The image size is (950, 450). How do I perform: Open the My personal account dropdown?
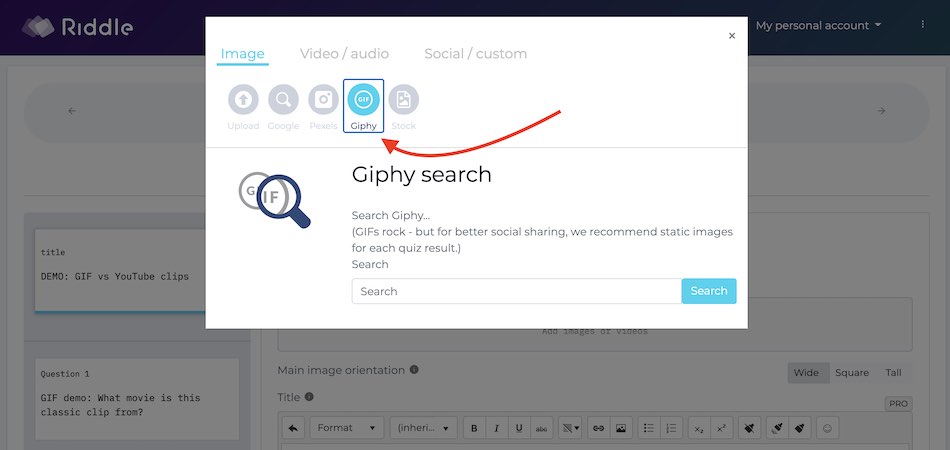(818, 25)
